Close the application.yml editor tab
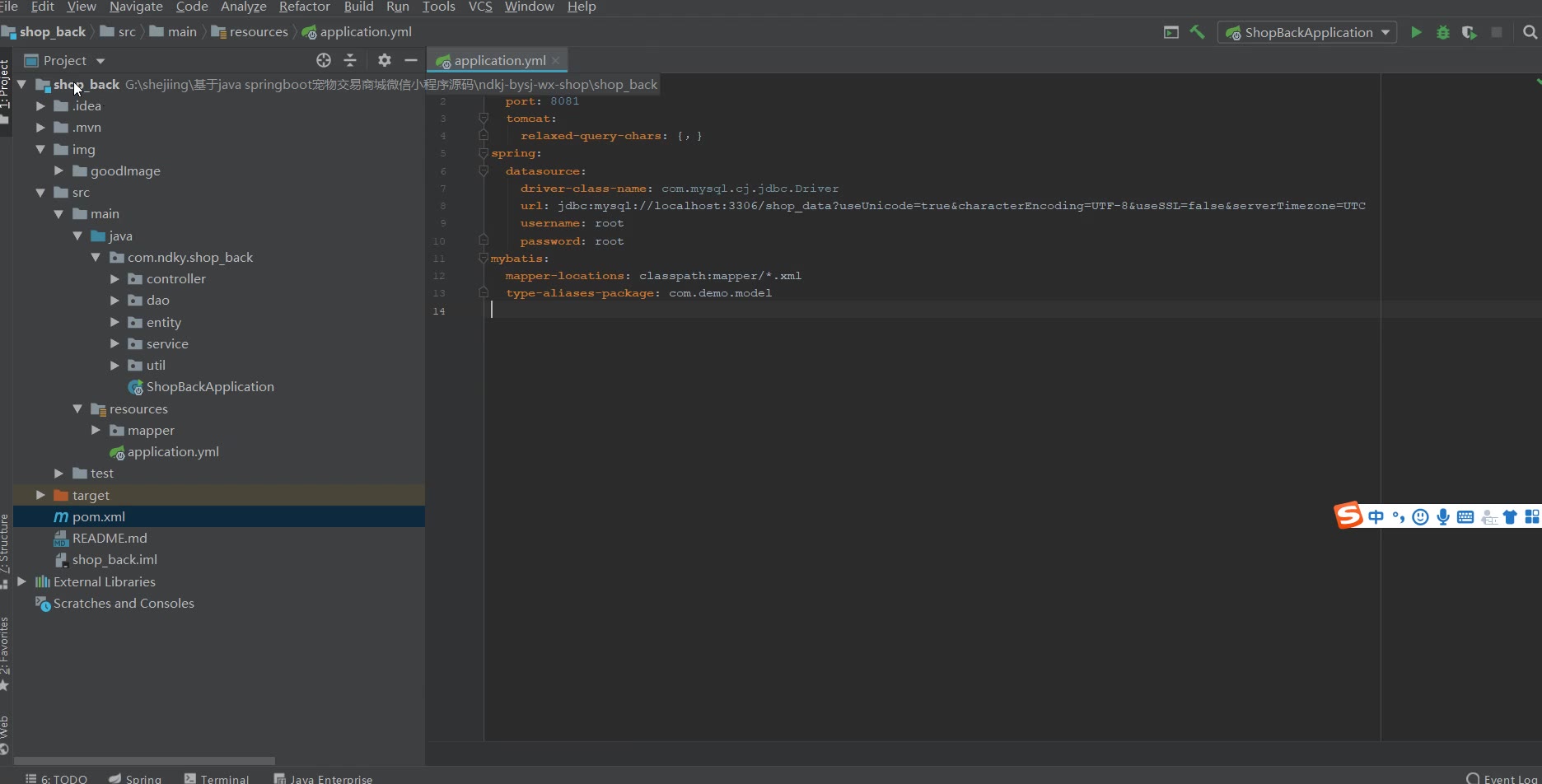This screenshot has height=784, width=1542. [556, 60]
